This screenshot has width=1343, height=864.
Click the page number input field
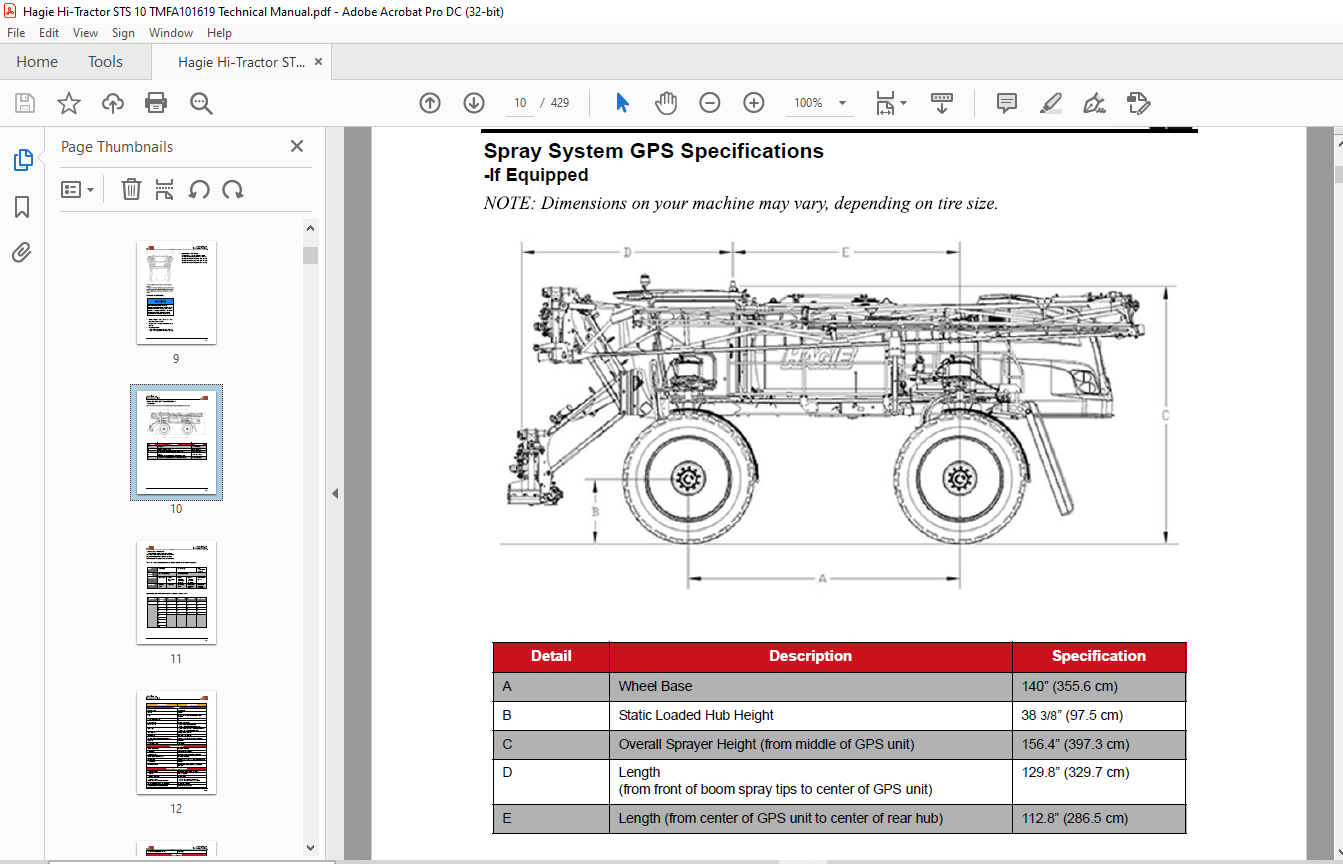pos(520,103)
